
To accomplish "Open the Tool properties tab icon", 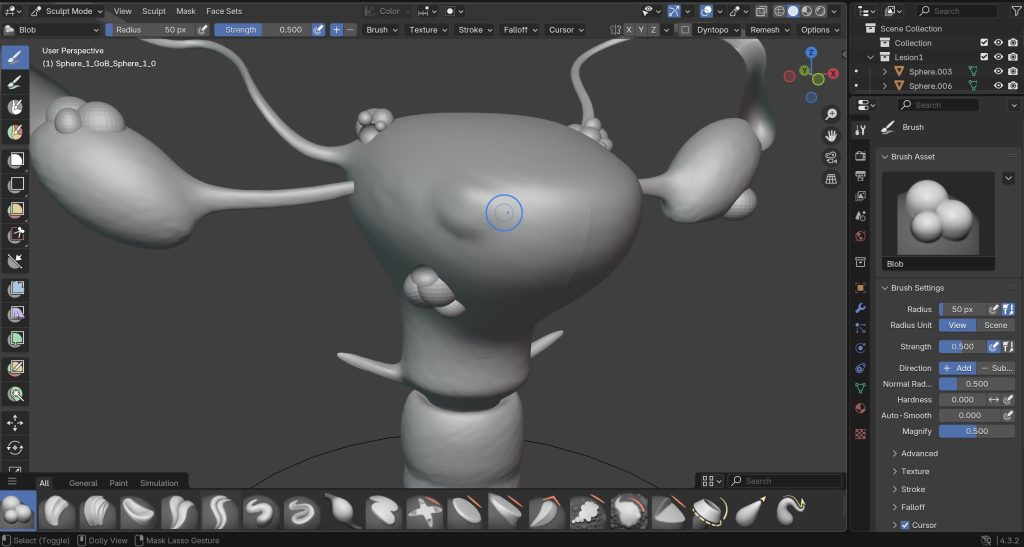I will (x=860, y=131).
